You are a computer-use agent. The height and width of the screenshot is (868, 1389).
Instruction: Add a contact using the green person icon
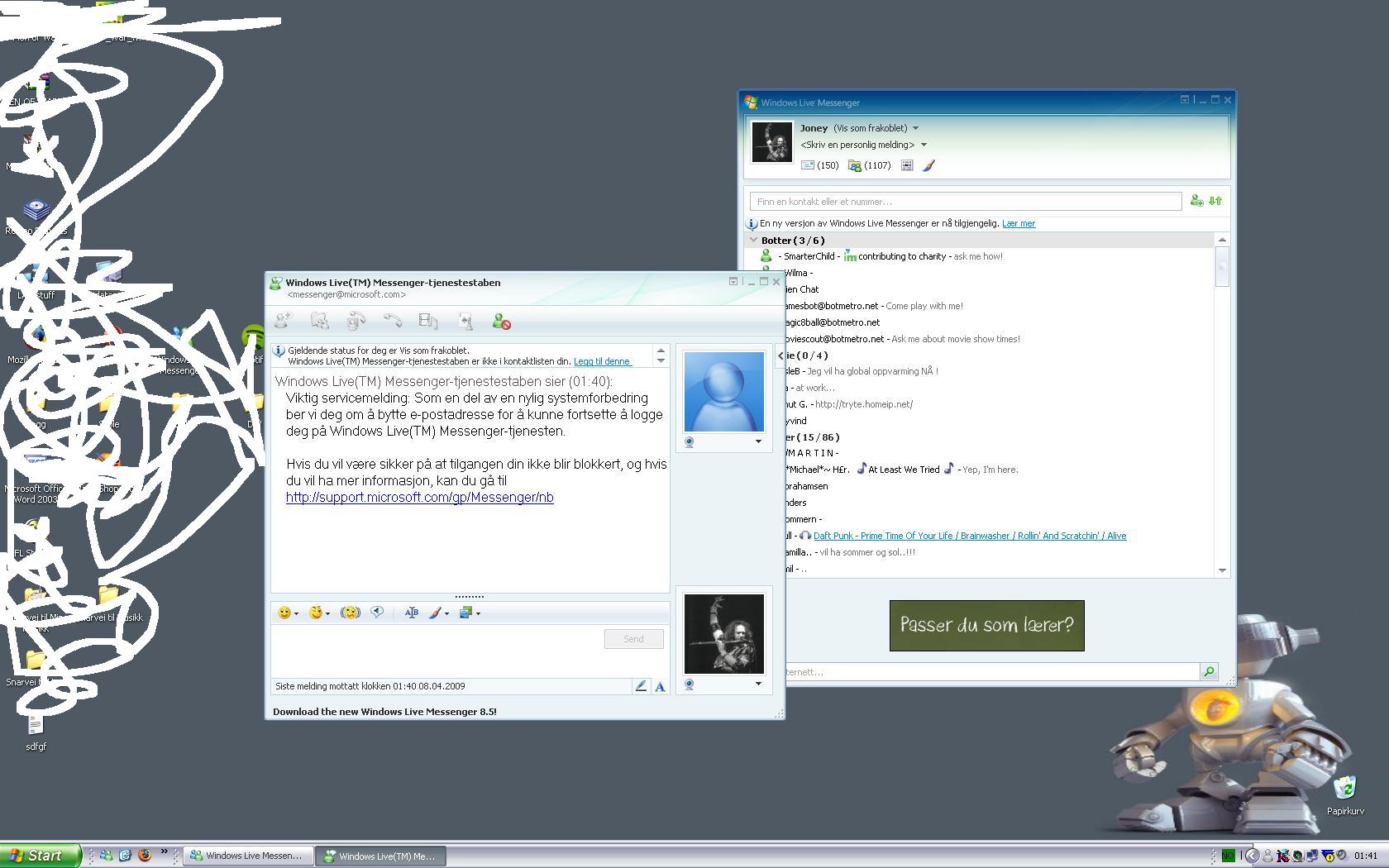(x=1196, y=201)
